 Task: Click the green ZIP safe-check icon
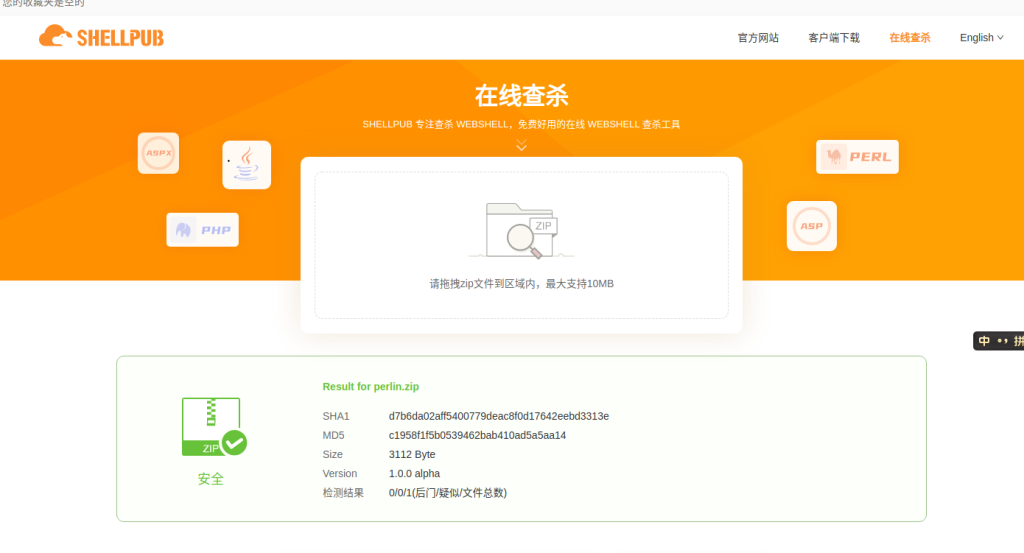214,426
